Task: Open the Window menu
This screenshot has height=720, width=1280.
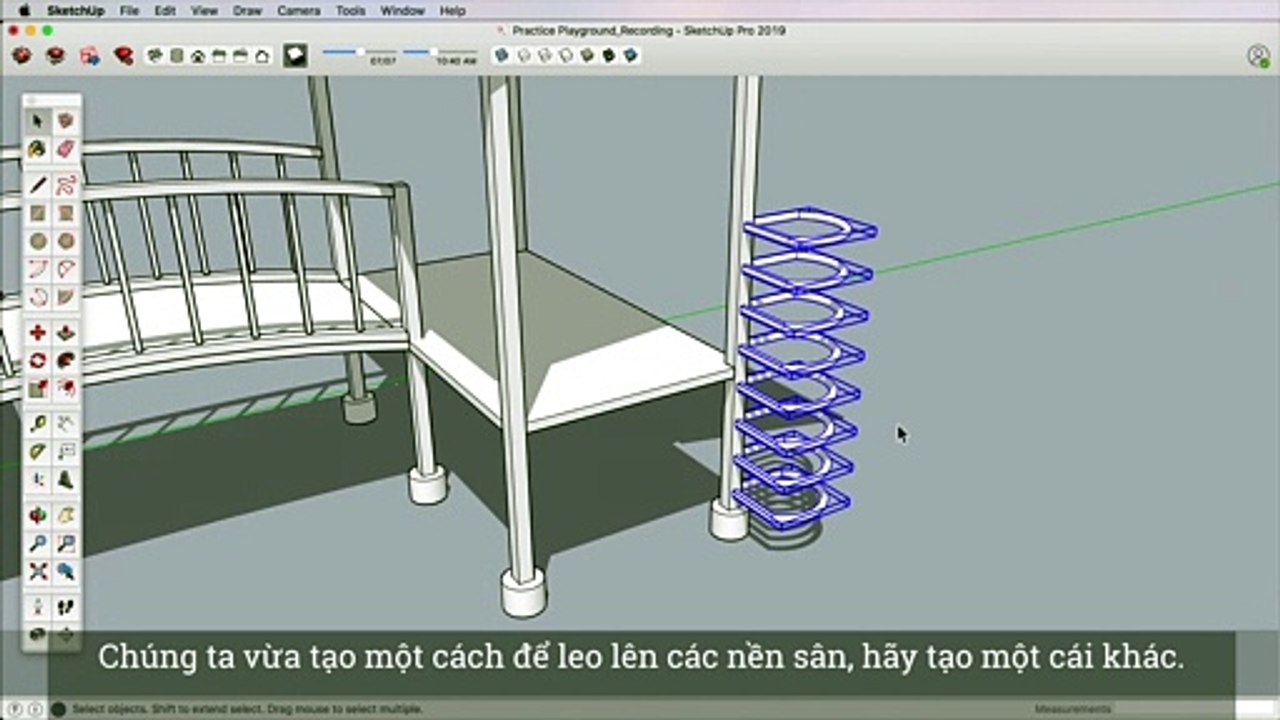Action: point(402,11)
